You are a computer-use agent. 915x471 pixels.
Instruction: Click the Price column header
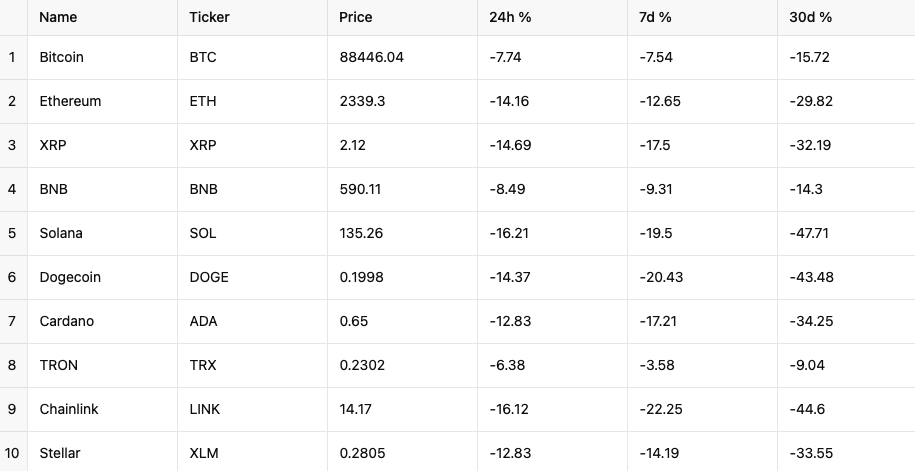(x=356, y=17)
